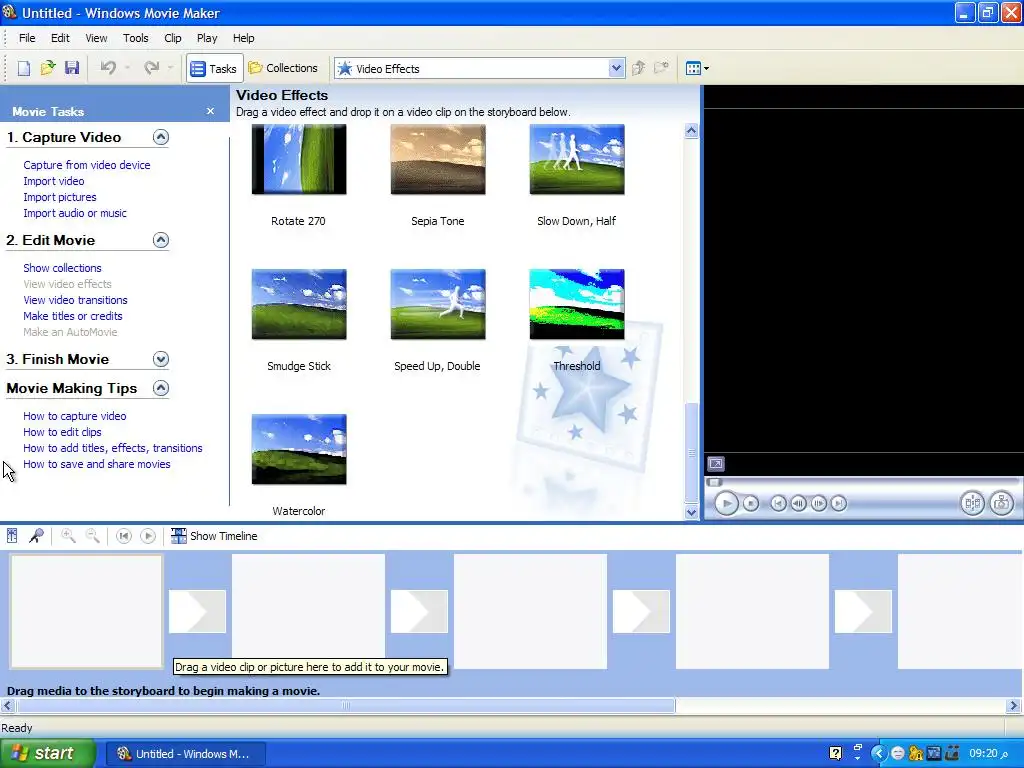Viewport: 1024px width, 768px height.
Task: Click the New Project toolbar icon
Action: pyautogui.click(x=24, y=68)
